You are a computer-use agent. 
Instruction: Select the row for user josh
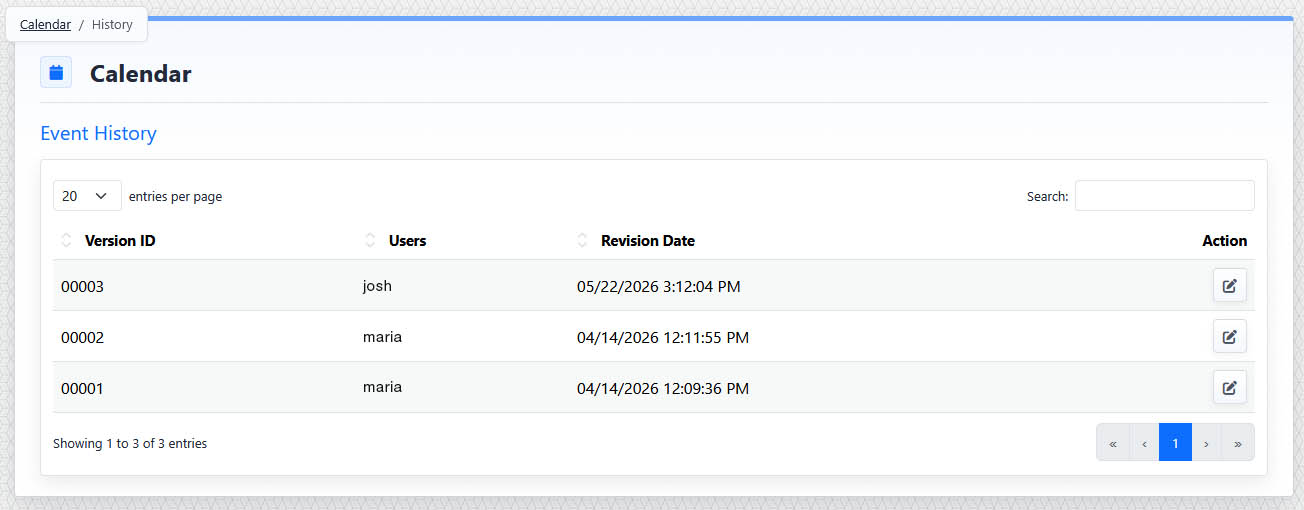click(x=653, y=286)
